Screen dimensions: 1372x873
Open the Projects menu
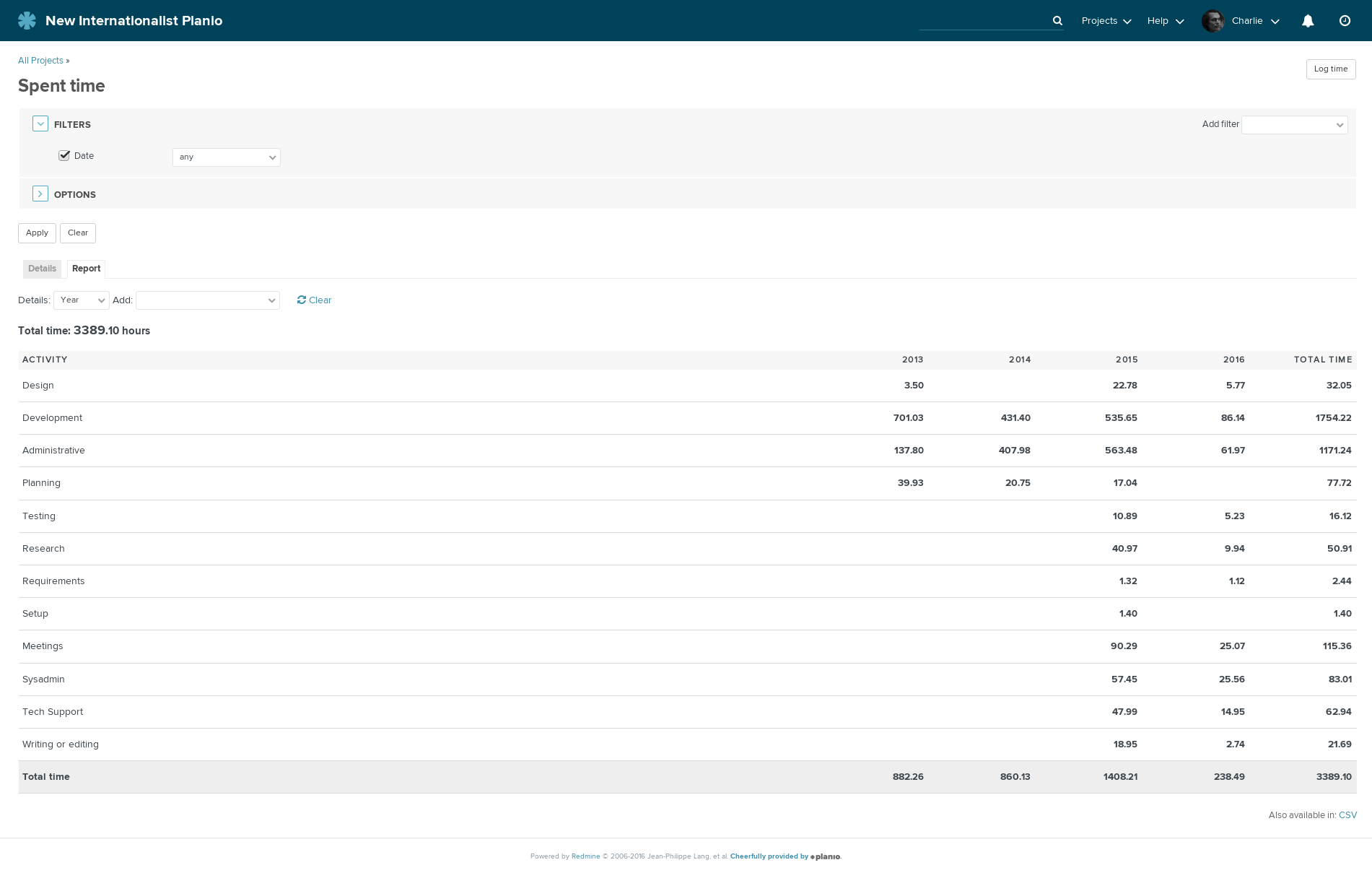pos(1106,21)
